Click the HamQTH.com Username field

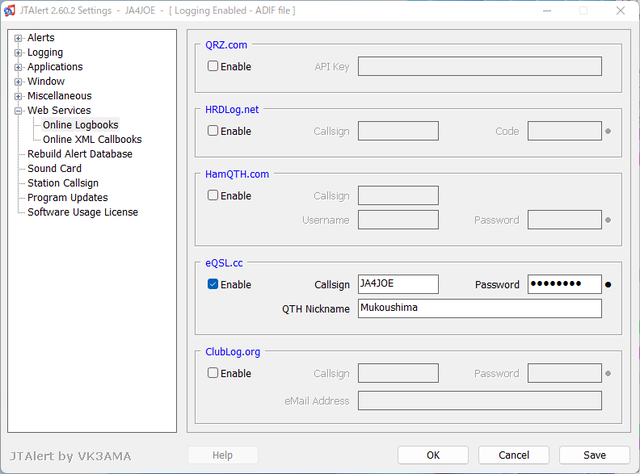point(398,220)
